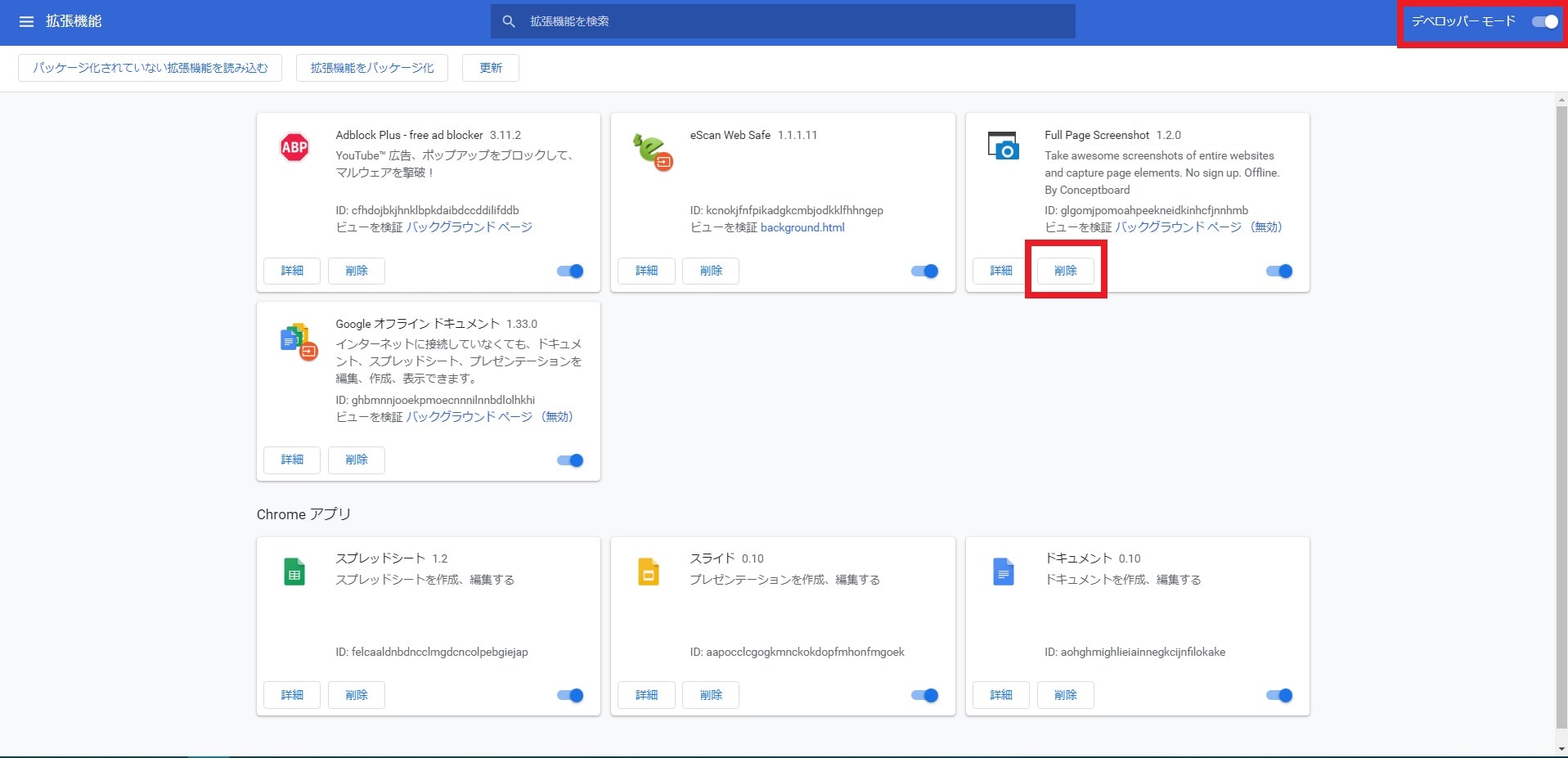Click the page scrollbar up arrow

(x=1561, y=100)
